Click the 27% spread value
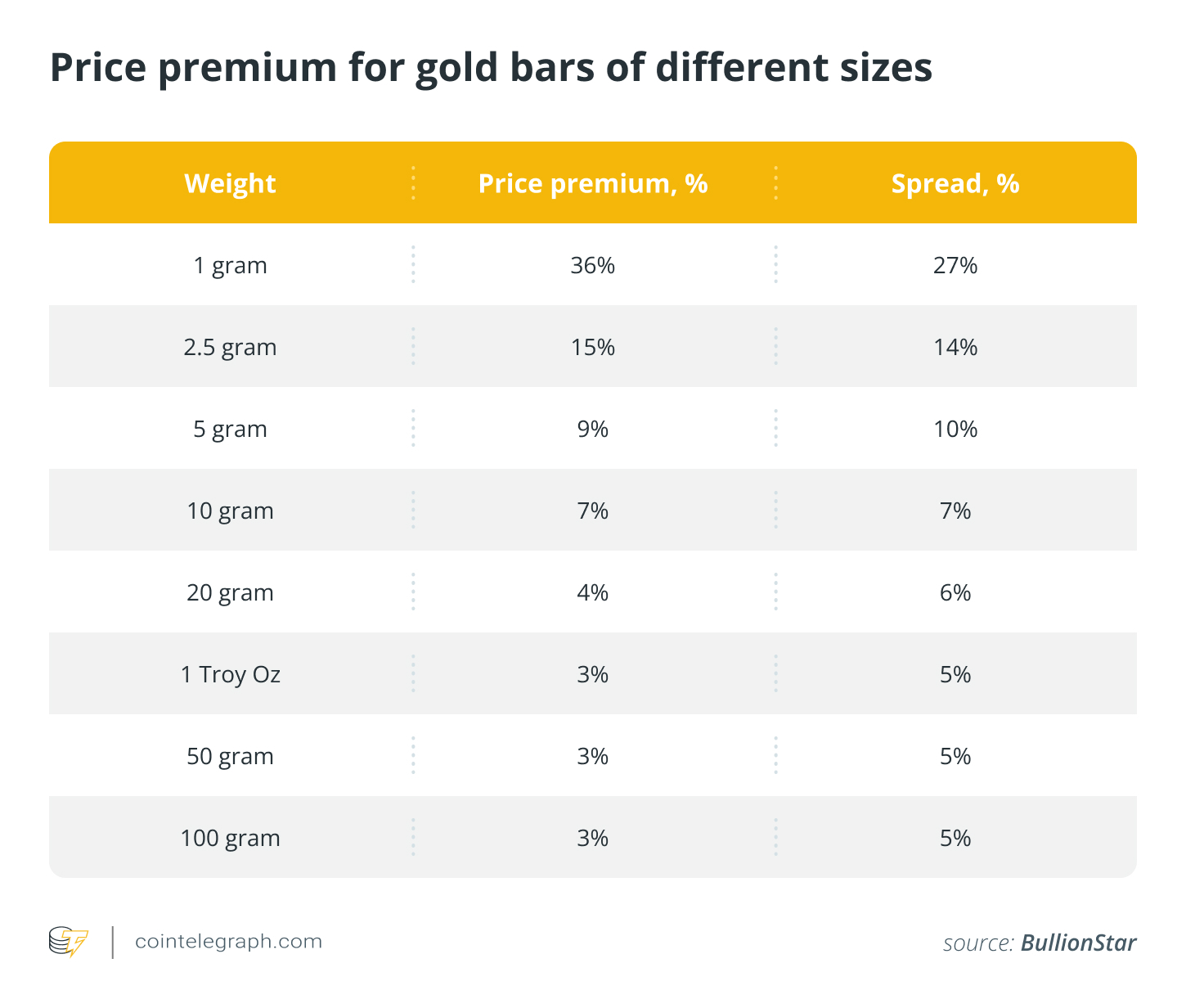Image resolution: width=1186 pixels, height=1008 pixels. 955,265
